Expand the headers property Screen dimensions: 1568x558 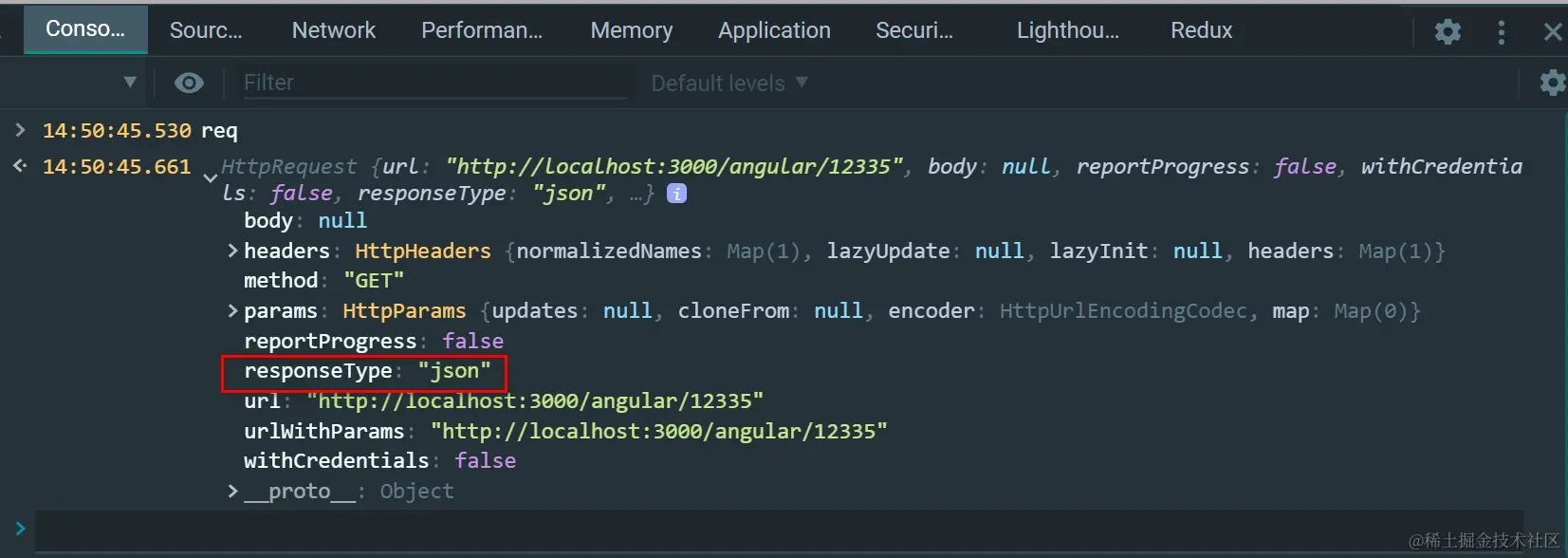click(x=232, y=251)
